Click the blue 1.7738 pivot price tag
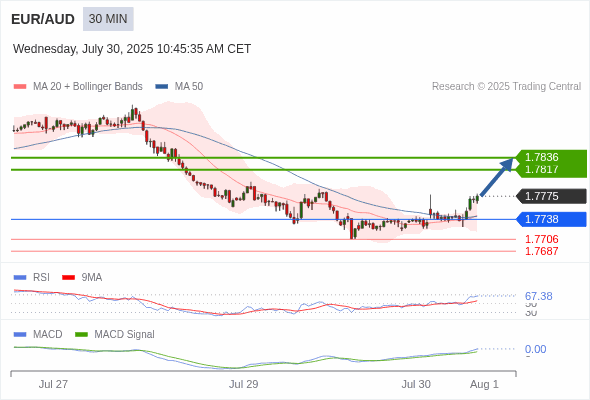 click(551, 219)
